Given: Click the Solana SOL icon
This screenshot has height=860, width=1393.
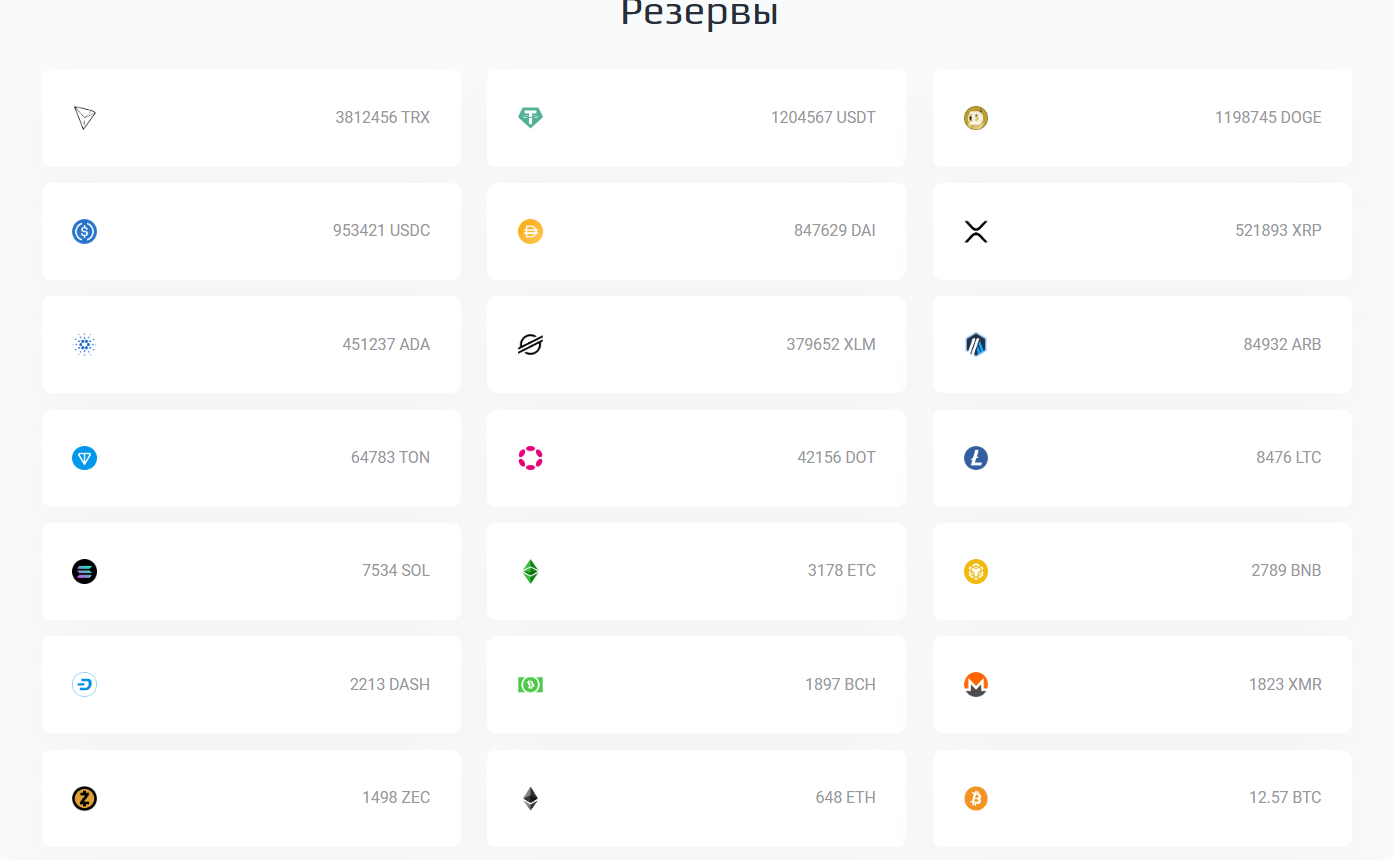Looking at the screenshot, I should [85, 572].
